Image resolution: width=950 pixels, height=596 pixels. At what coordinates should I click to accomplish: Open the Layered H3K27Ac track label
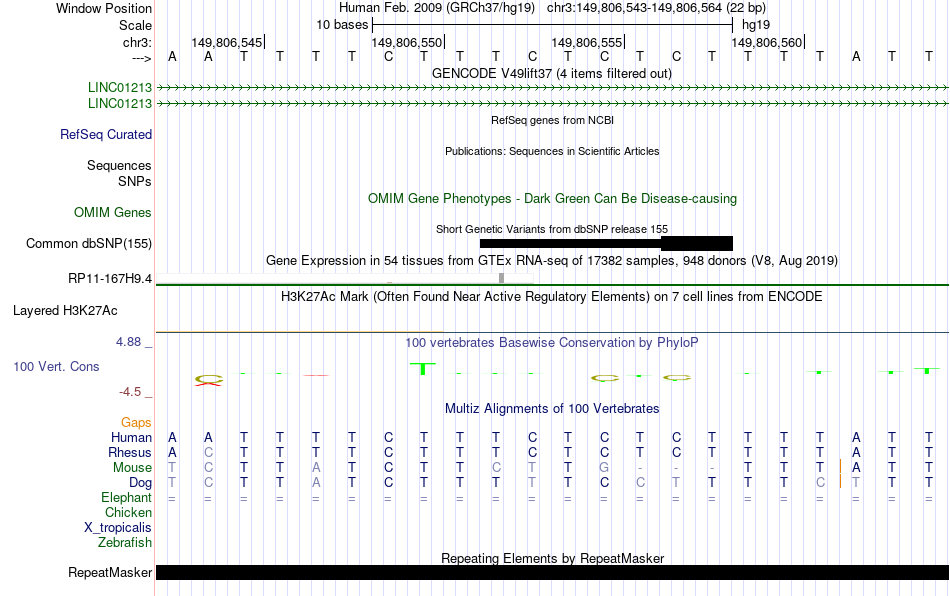point(65,311)
